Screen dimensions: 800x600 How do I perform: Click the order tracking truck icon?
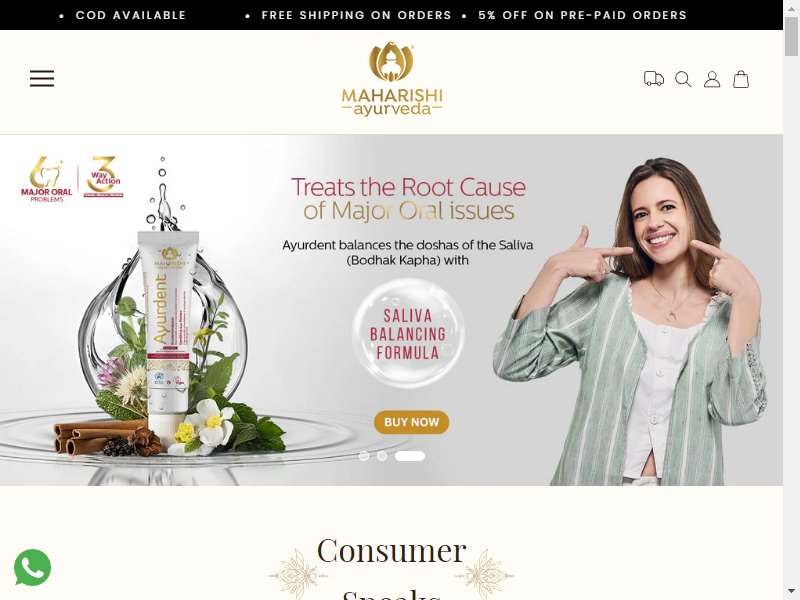click(654, 79)
